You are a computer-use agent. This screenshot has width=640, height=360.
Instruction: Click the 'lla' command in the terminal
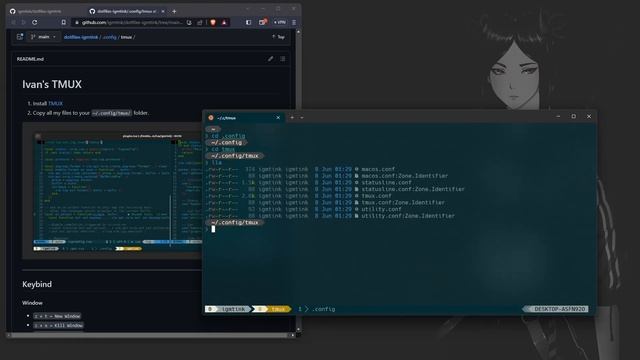[x=216, y=162]
